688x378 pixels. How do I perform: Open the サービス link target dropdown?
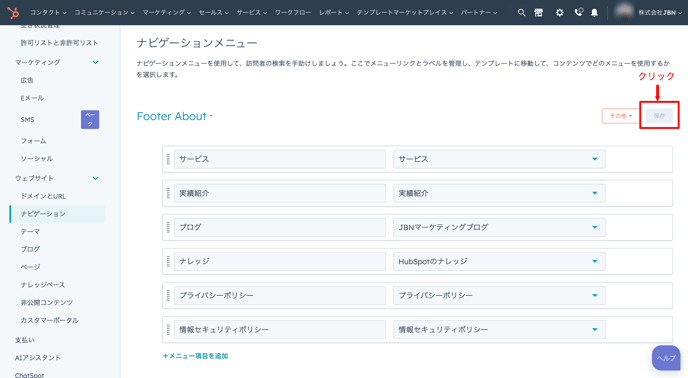pos(499,159)
